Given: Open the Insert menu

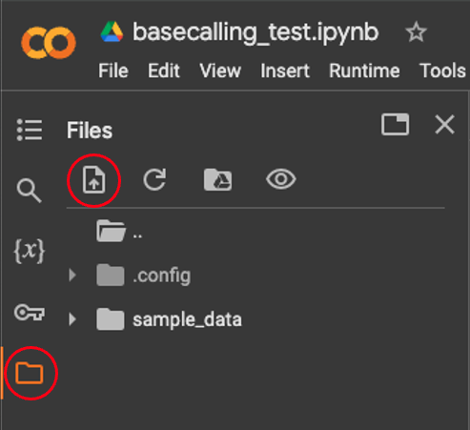Looking at the screenshot, I should (285, 71).
